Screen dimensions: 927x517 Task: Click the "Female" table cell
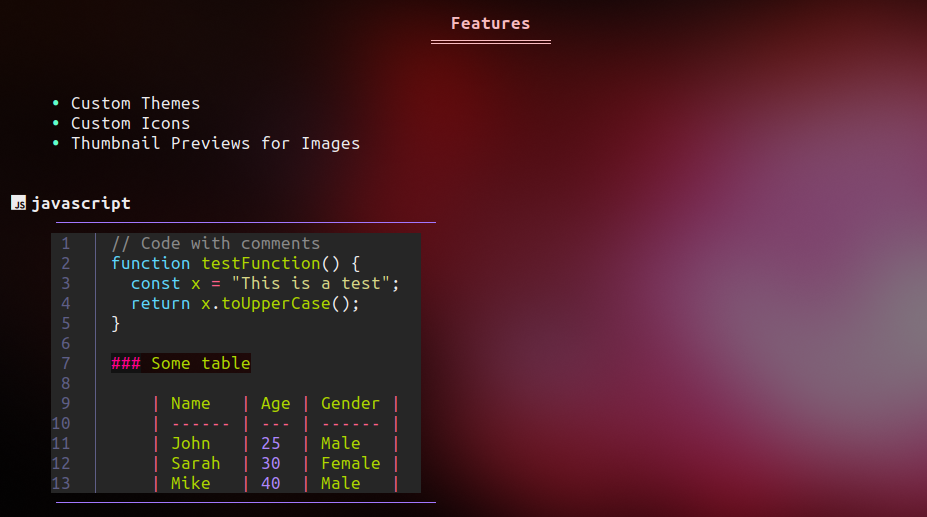350,463
